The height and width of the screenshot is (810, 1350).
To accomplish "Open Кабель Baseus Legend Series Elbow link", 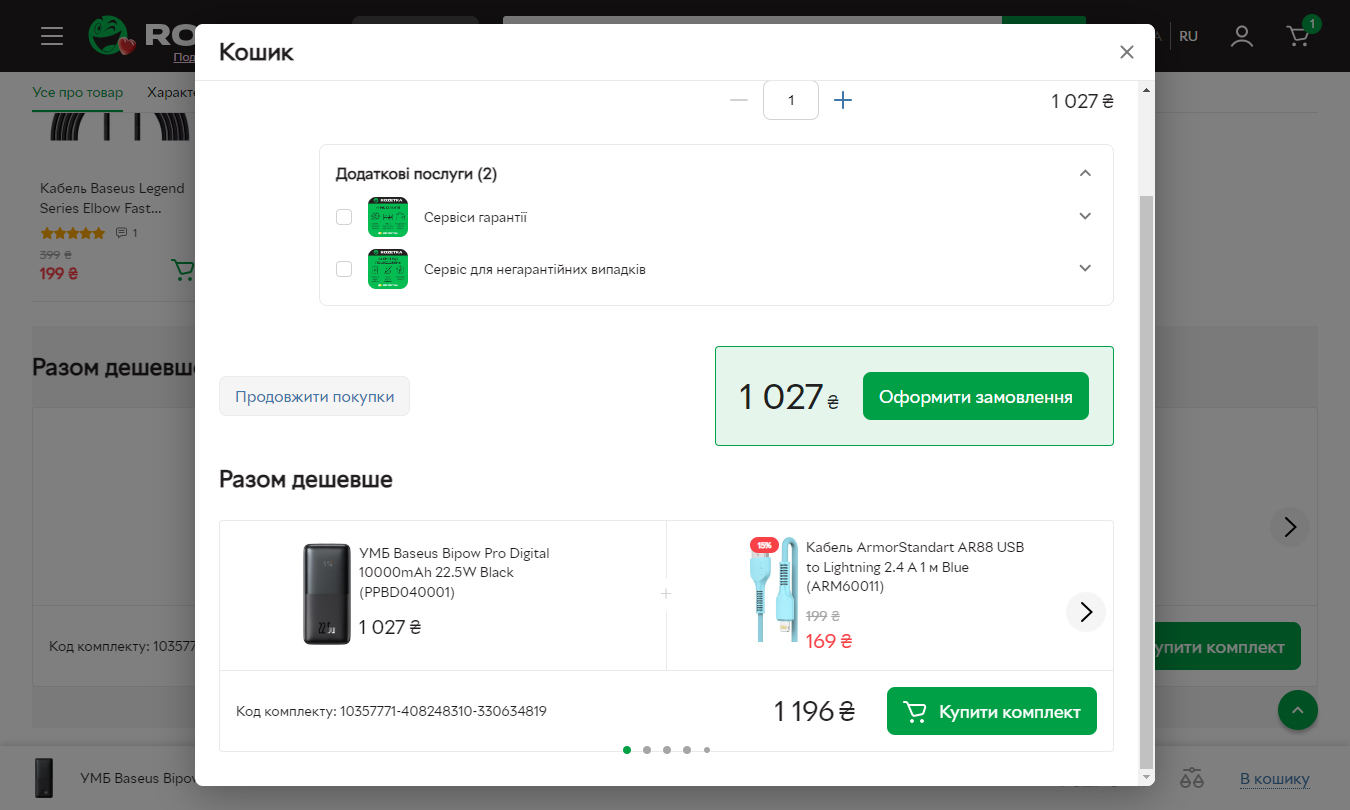I will [112, 198].
